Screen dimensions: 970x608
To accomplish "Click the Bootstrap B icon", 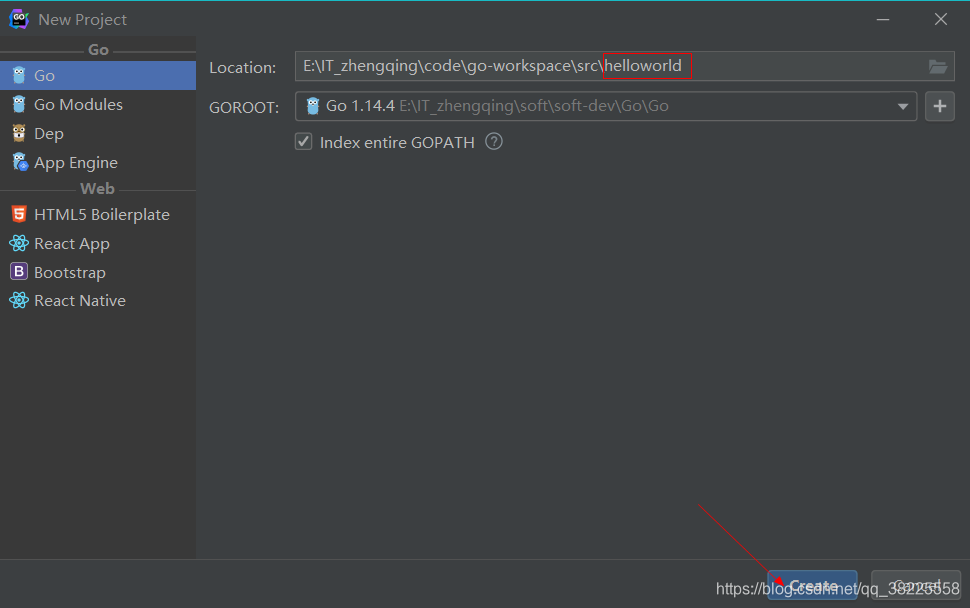I will point(19,272).
